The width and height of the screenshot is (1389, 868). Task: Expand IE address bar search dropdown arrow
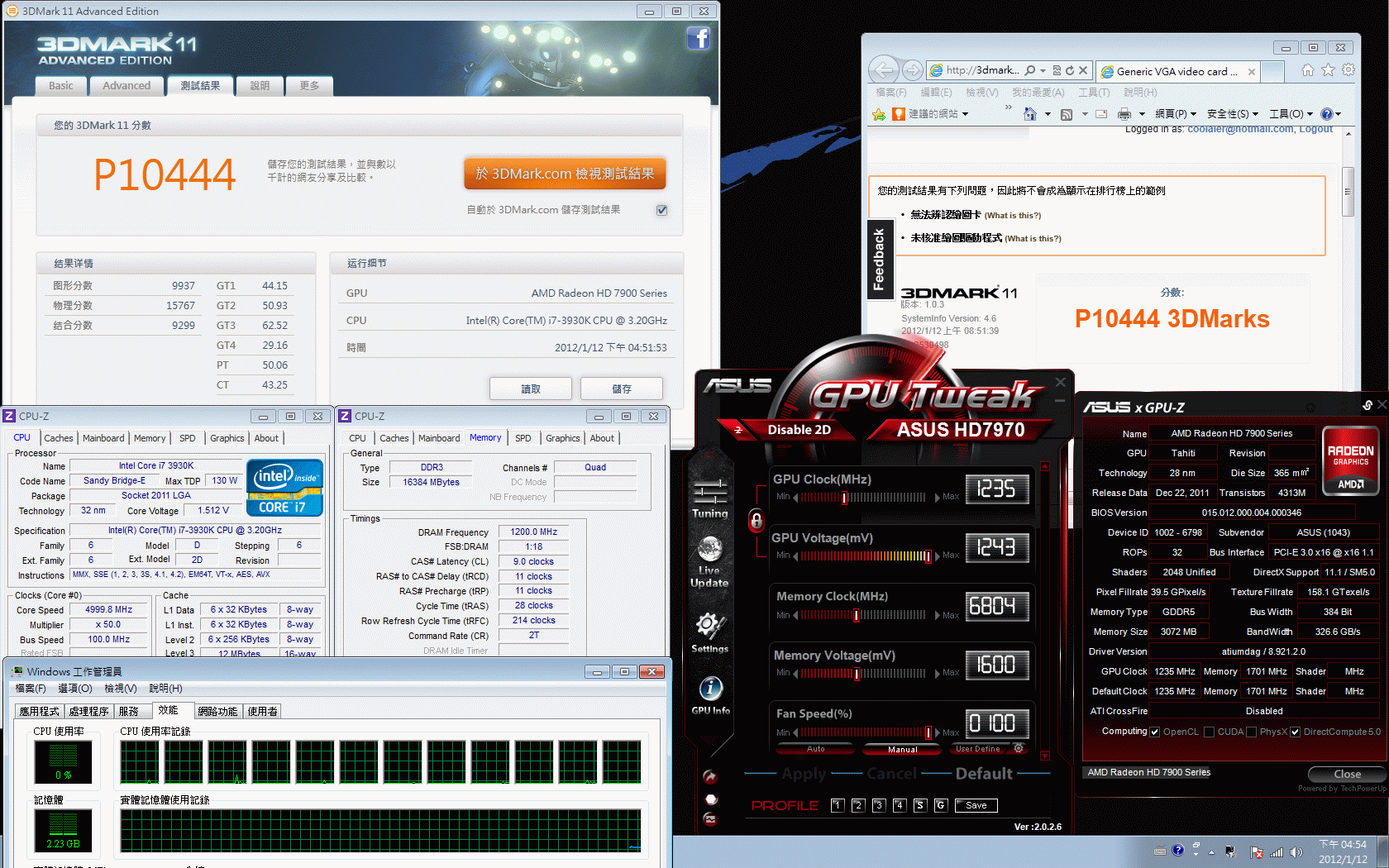[x=1043, y=70]
